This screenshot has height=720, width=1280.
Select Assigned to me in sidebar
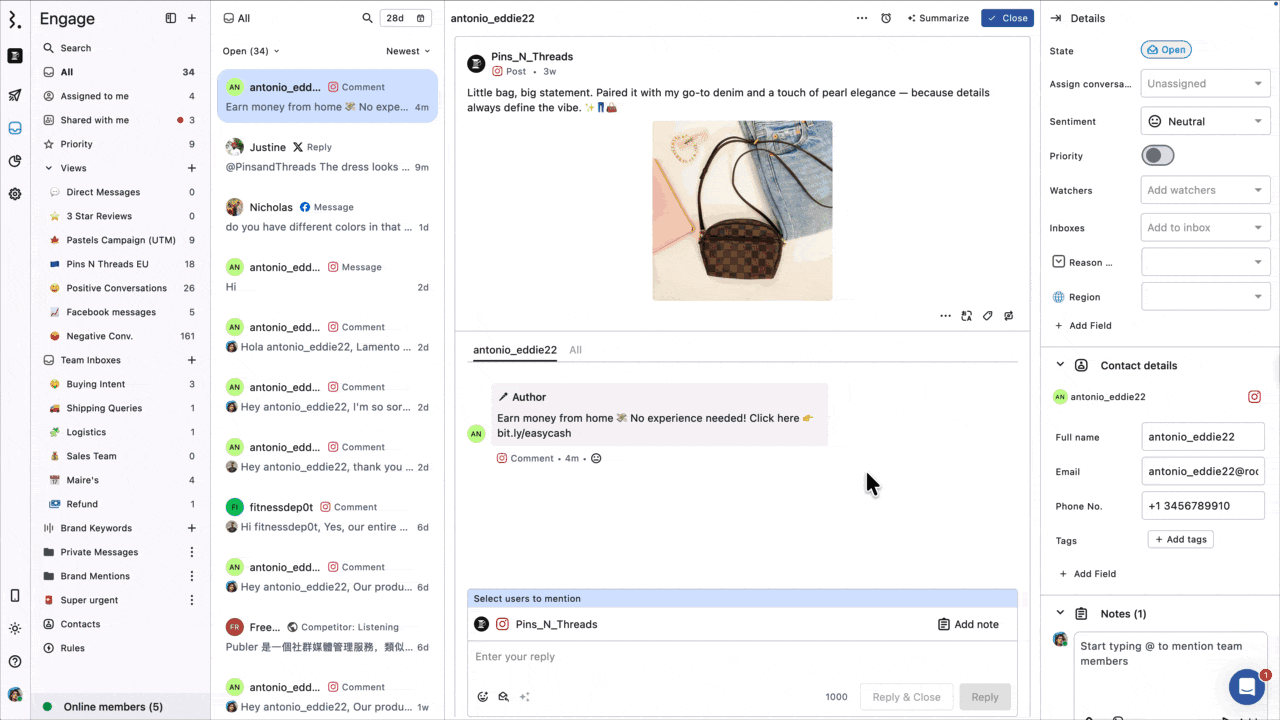pyautogui.click(x=95, y=96)
